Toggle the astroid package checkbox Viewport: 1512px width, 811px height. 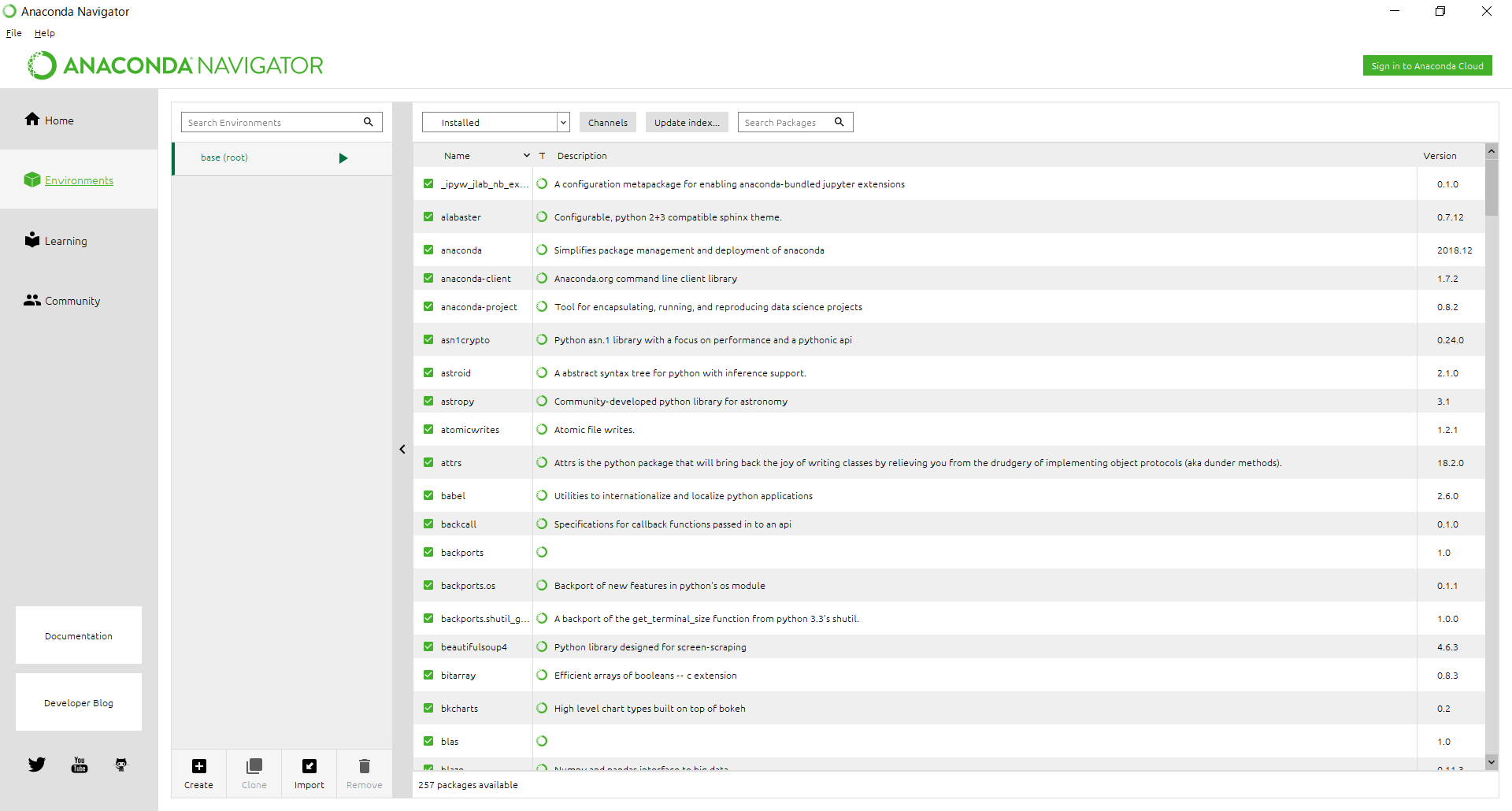tap(428, 372)
